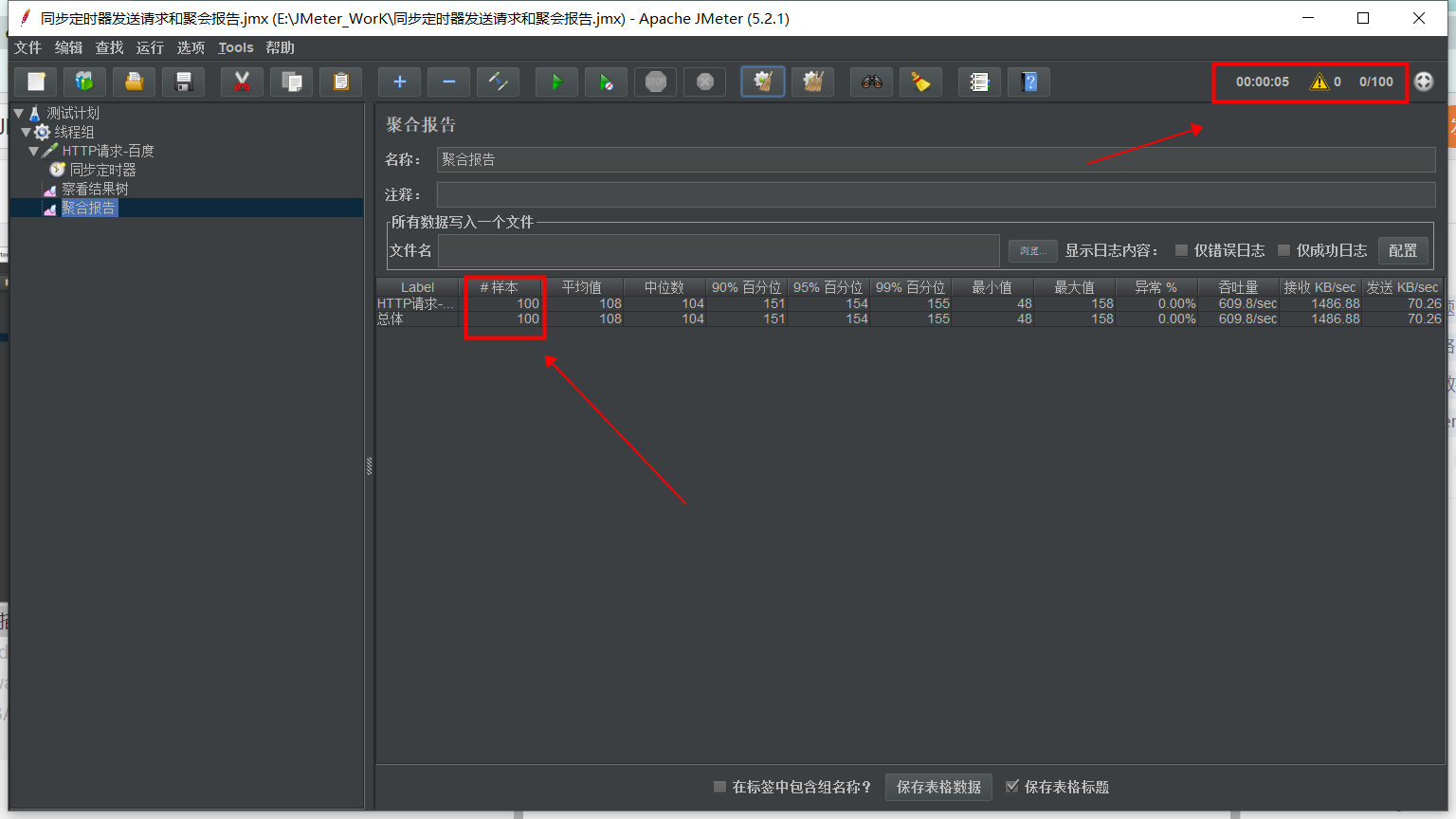Screen dimensions: 1456x819
Task: Click the Clear results broom icon
Action: [762, 82]
